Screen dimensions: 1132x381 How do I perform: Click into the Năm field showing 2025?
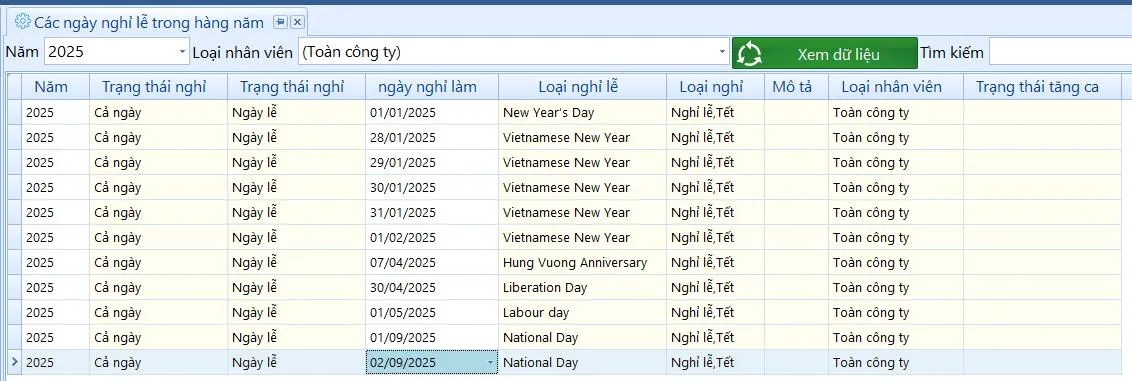(110, 52)
